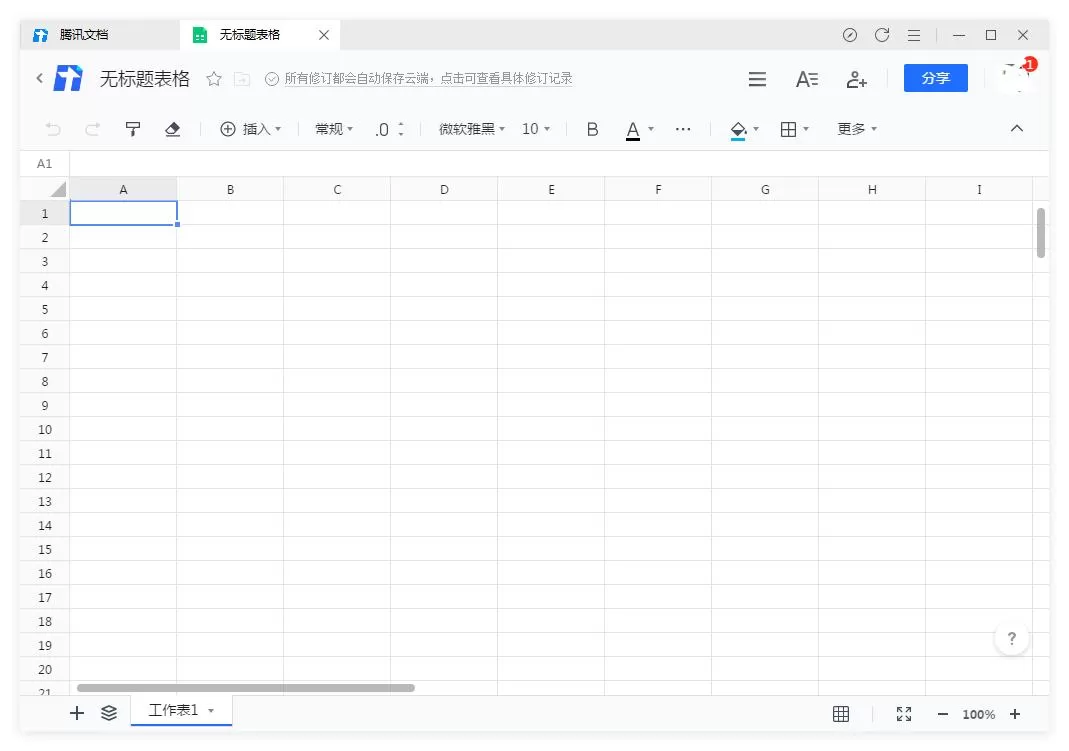Open the header hamburger menu icon

(x=757, y=79)
